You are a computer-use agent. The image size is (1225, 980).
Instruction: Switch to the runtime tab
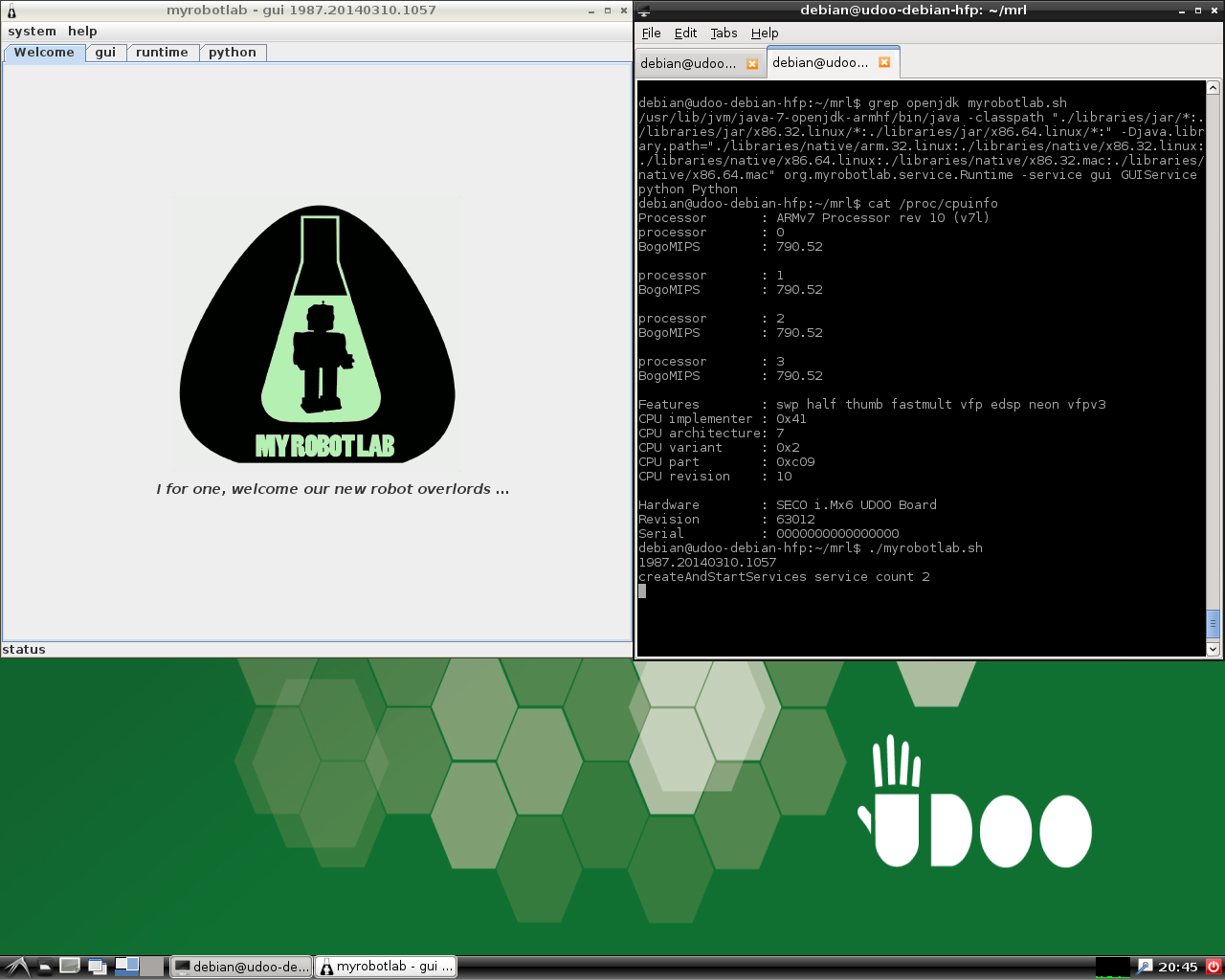click(162, 53)
